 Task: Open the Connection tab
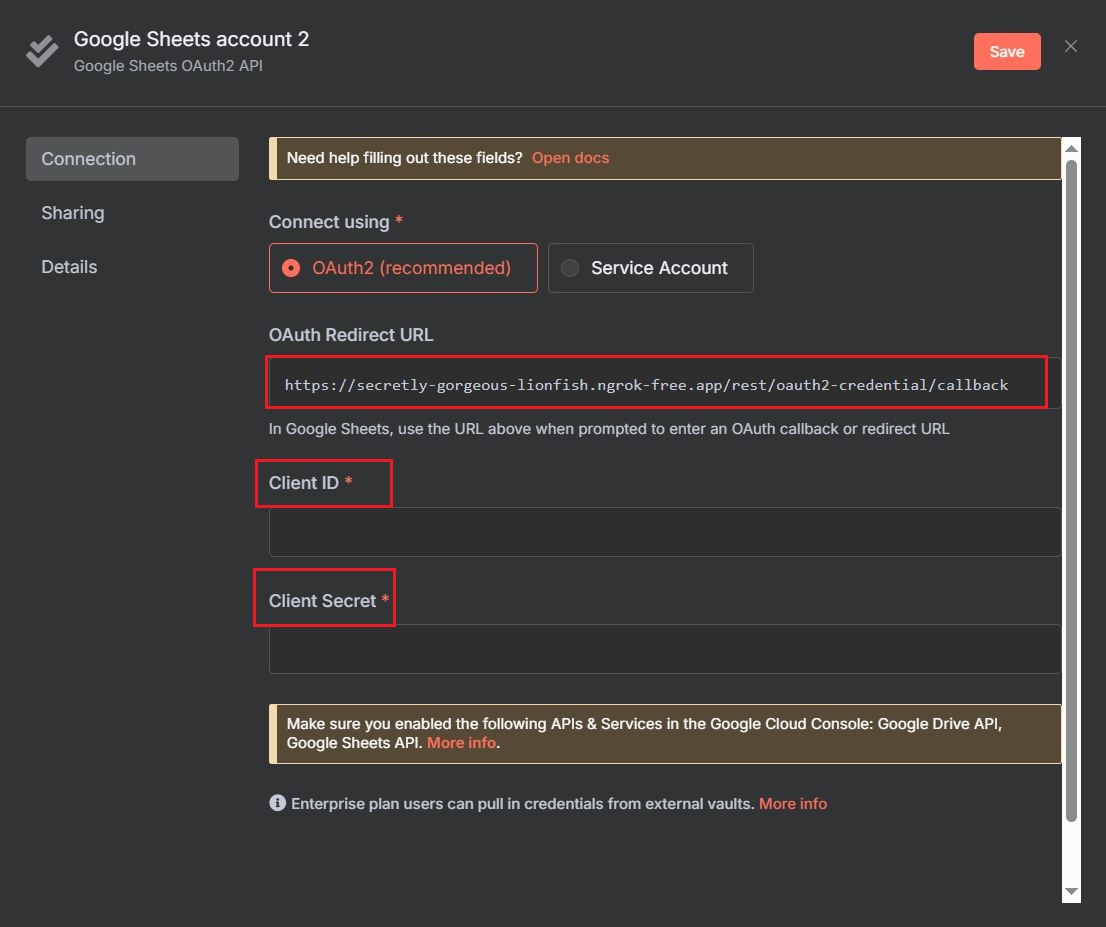pyautogui.click(x=132, y=159)
